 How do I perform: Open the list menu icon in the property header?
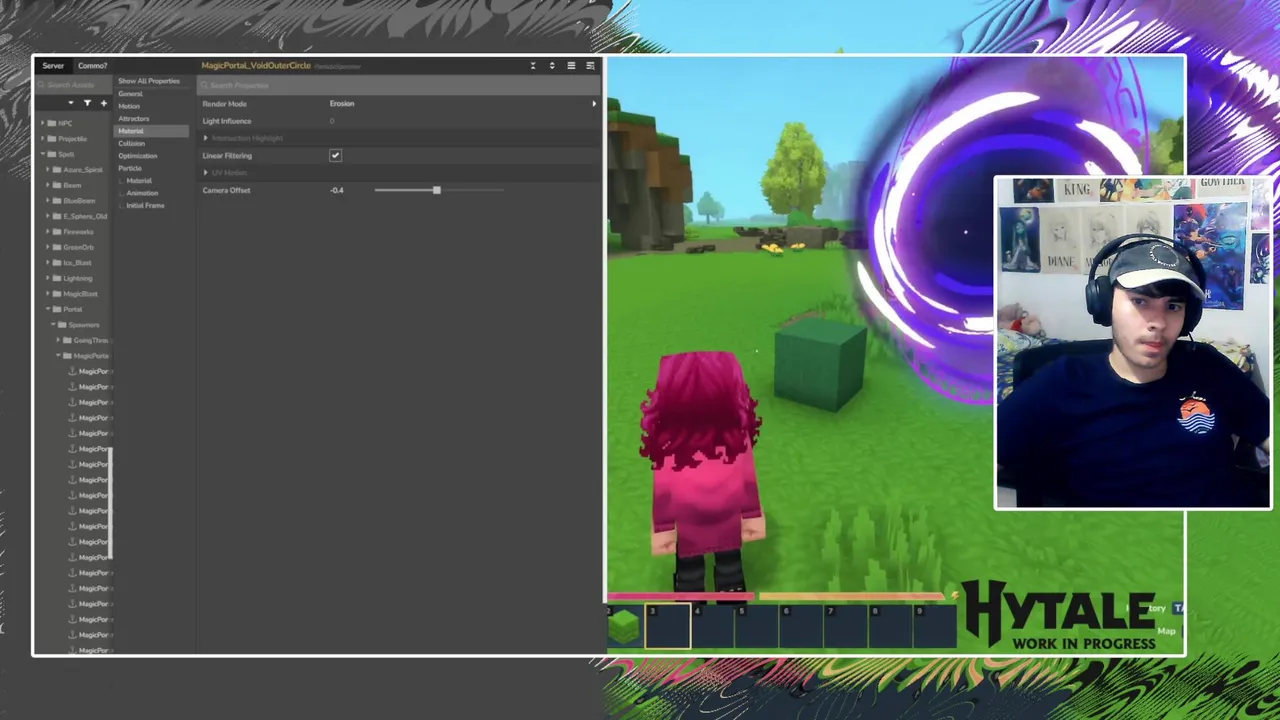coord(571,66)
